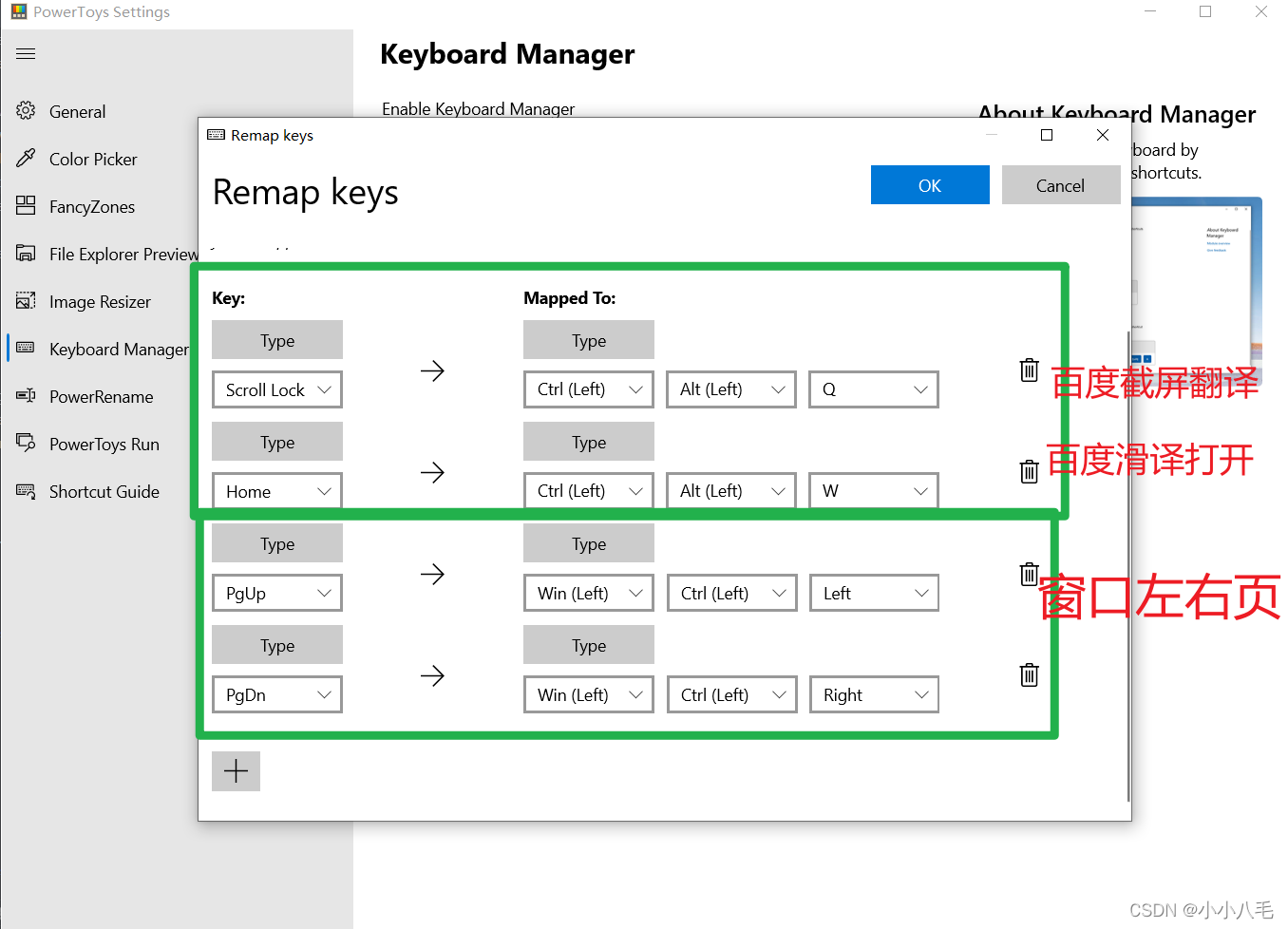
Task: Close the Remap keys dialog
Action: tap(1103, 135)
